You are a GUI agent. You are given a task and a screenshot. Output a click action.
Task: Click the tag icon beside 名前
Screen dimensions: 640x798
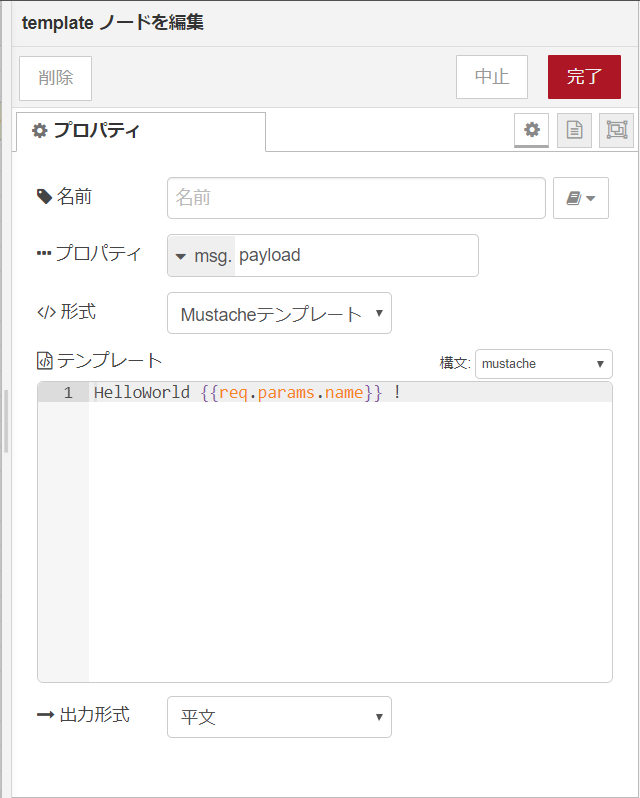pyautogui.click(x=45, y=196)
